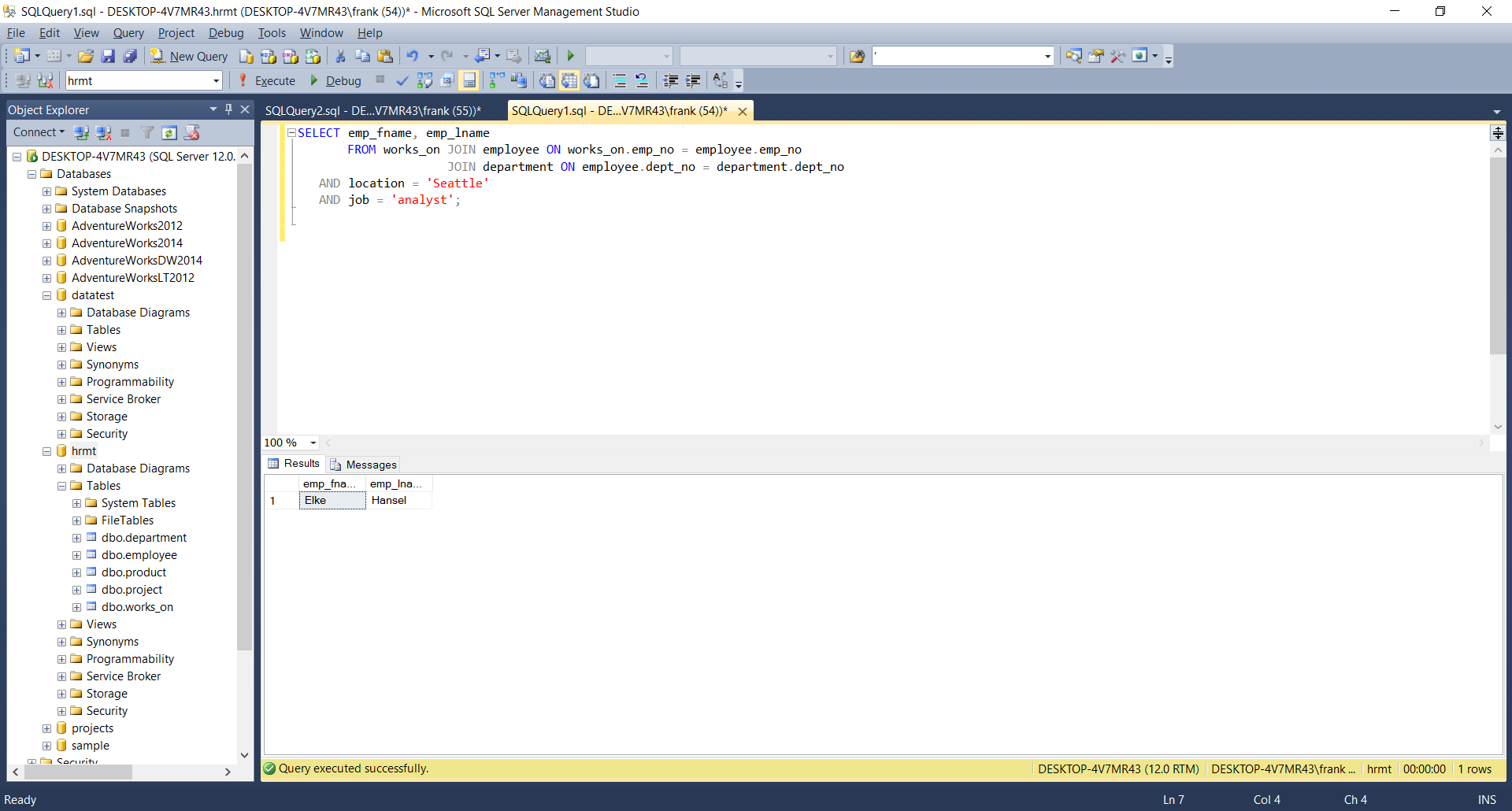Viewport: 1512px width, 811px height.
Task: Select the sample database
Action: (x=90, y=746)
